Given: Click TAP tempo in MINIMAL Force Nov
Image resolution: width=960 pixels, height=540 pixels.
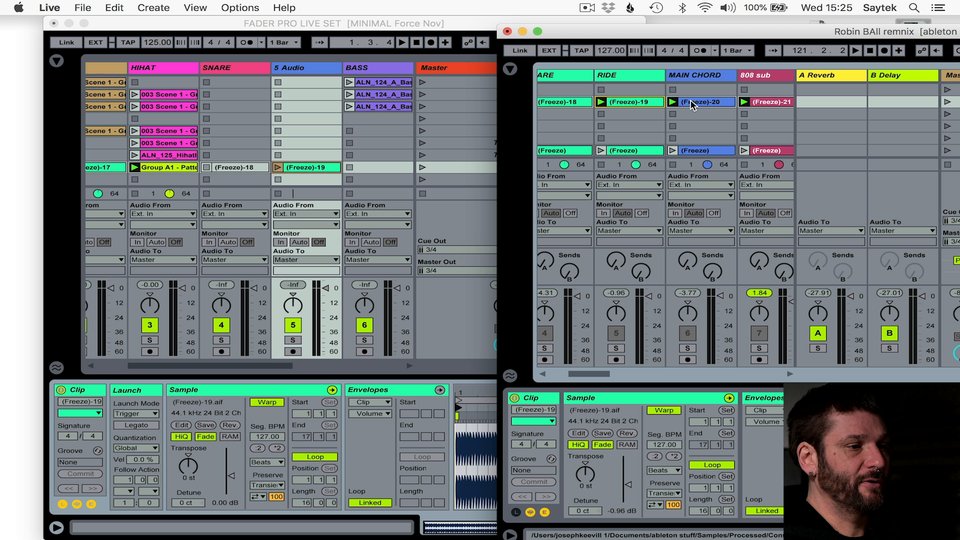Looking at the screenshot, I should pyautogui.click(x=128, y=42).
